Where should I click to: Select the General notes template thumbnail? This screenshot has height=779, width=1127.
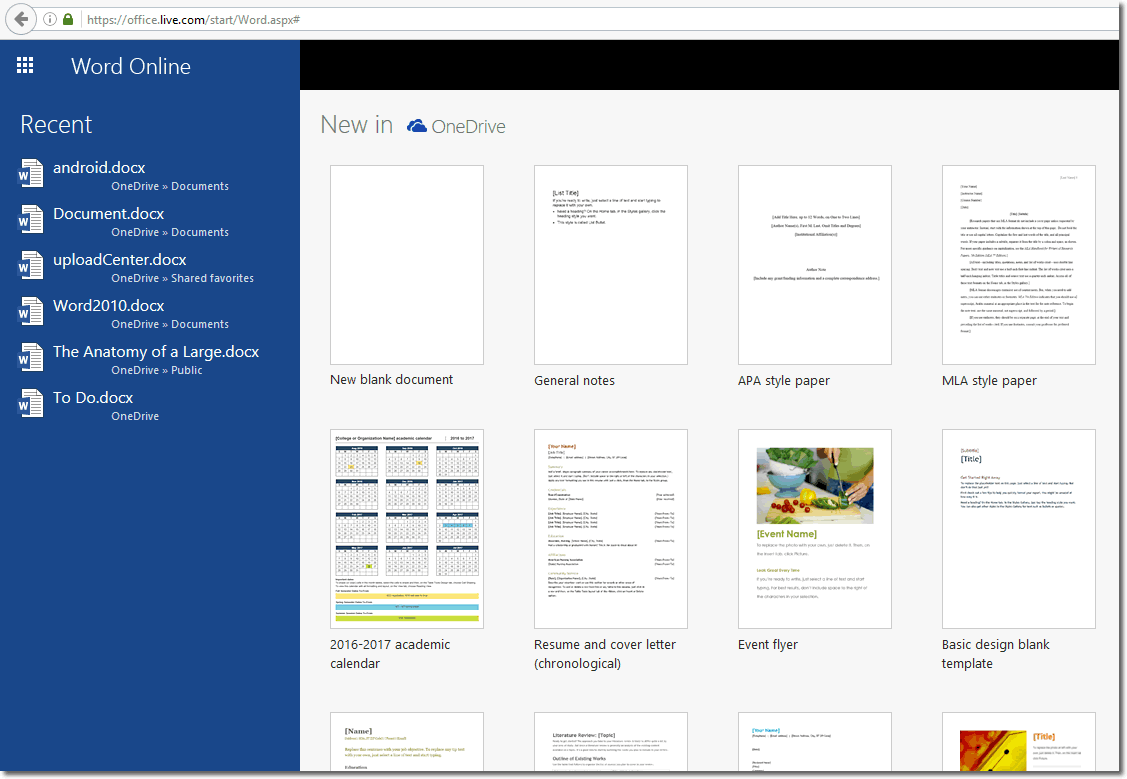[611, 265]
